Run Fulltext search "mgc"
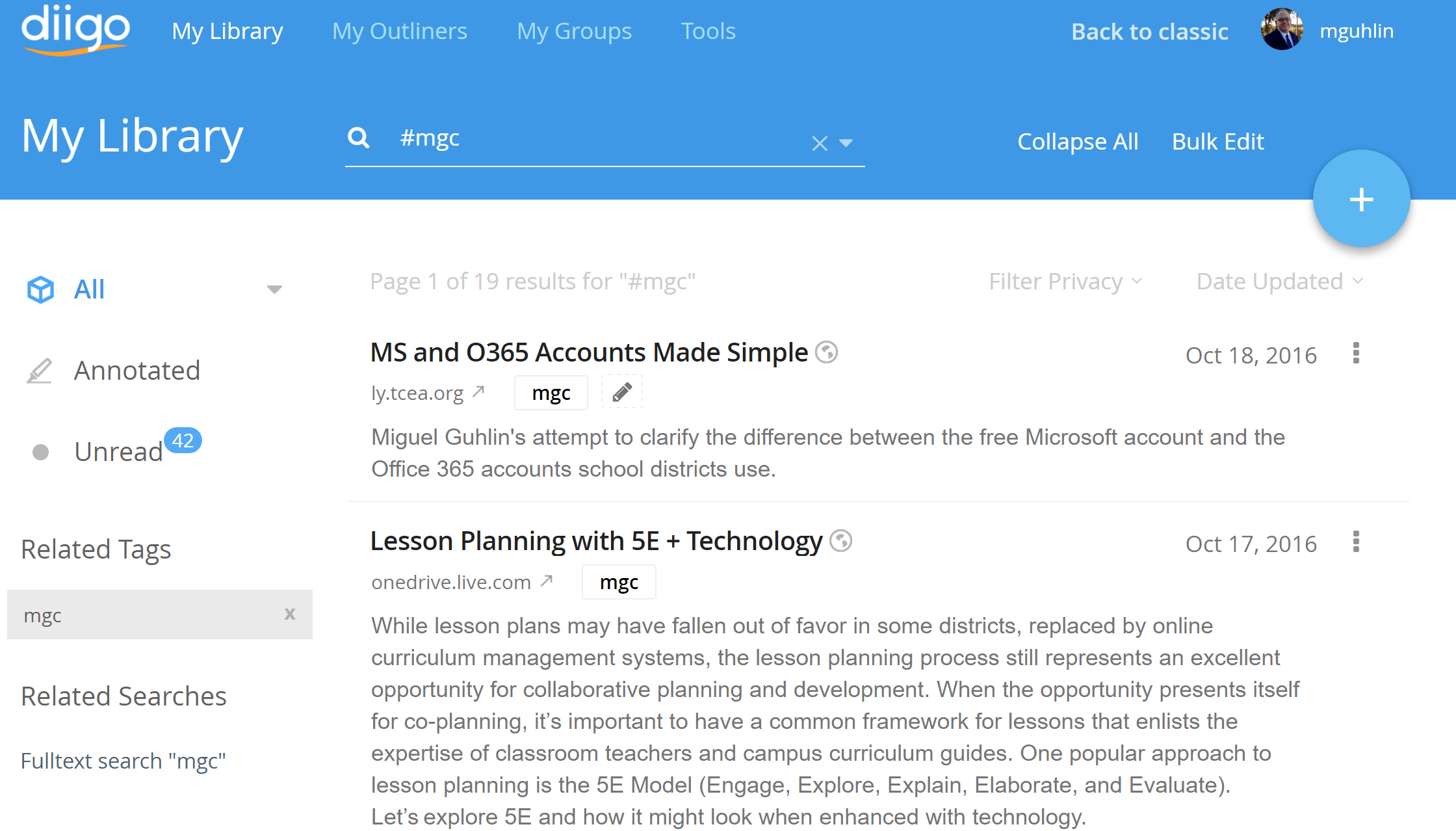Image resolution: width=1456 pixels, height=831 pixels. click(x=123, y=761)
